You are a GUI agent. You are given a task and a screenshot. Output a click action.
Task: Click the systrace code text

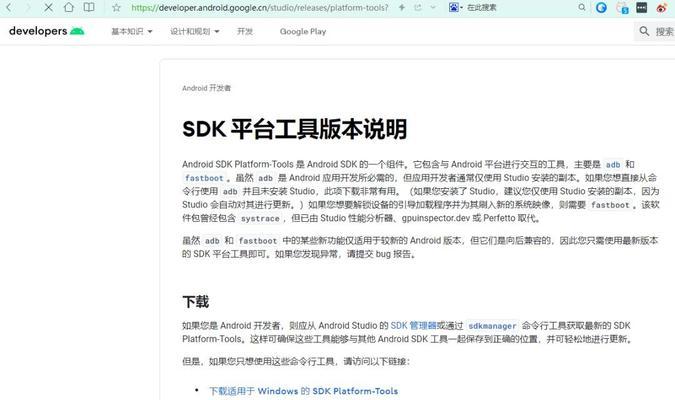point(260,219)
